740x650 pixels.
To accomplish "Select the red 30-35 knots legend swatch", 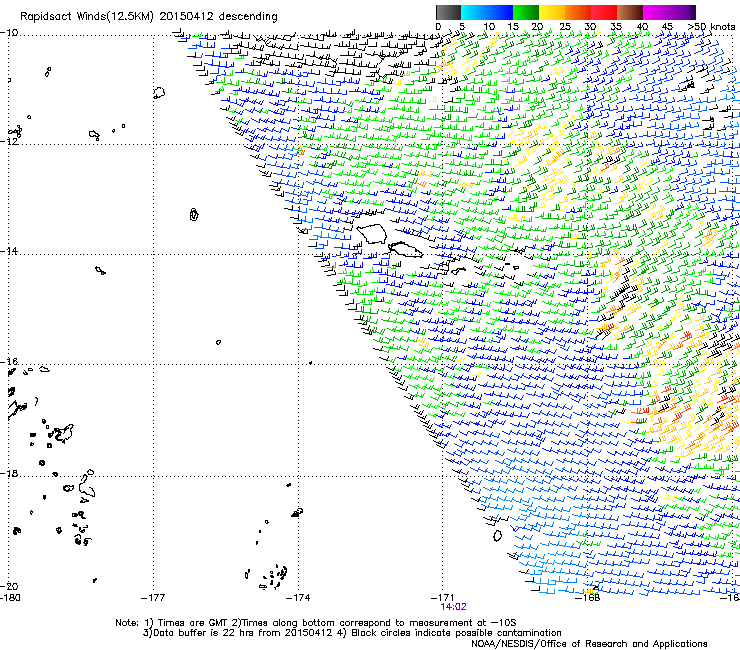I will (604, 12).
